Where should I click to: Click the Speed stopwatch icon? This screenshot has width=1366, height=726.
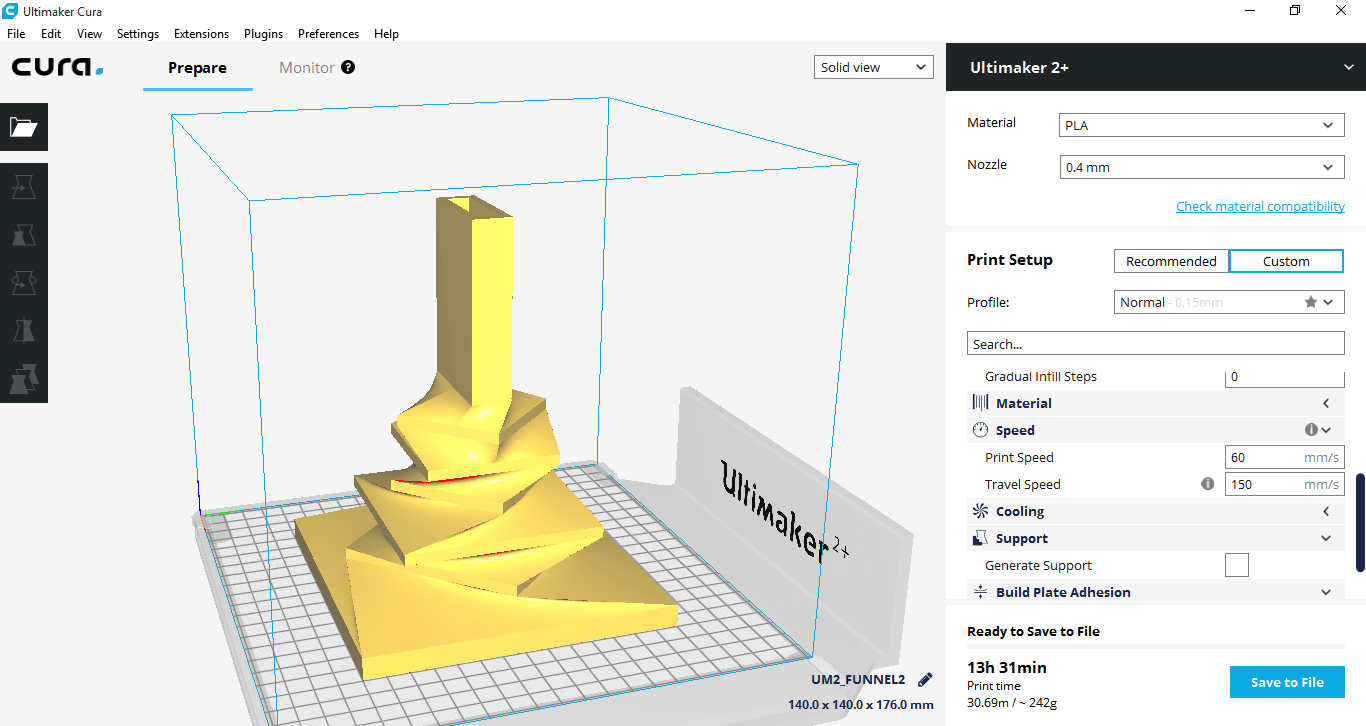tap(980, 430)
